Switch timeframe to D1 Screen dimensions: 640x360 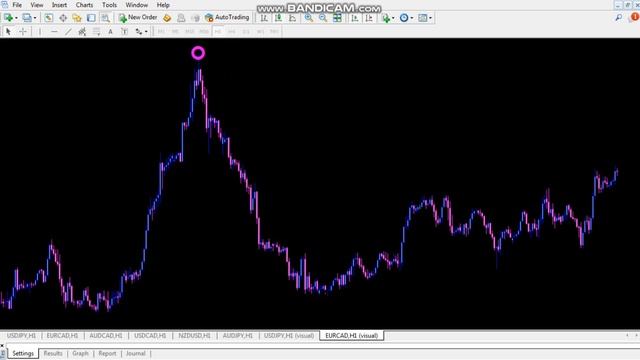click(246, 31)
